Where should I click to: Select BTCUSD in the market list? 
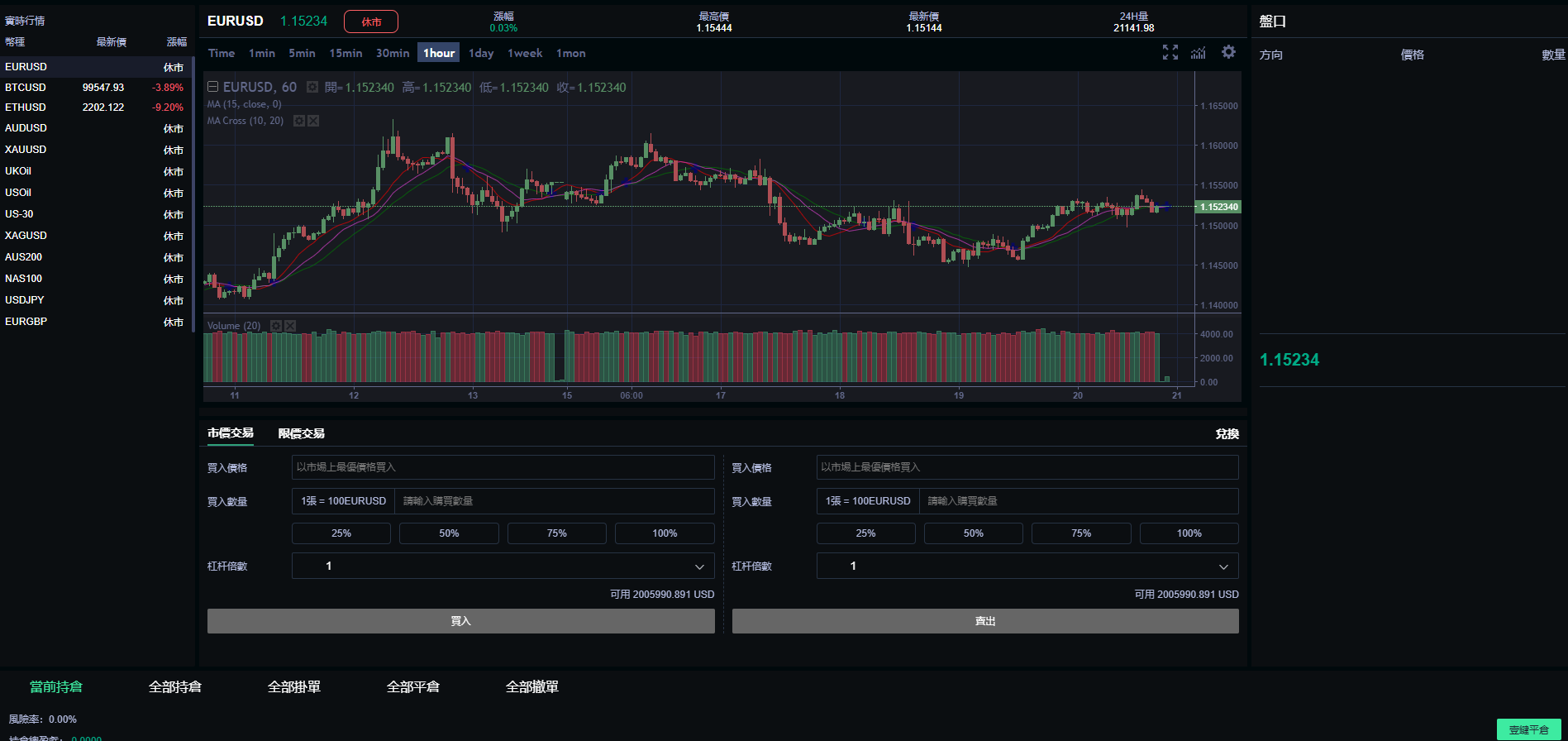click(26, 87)
